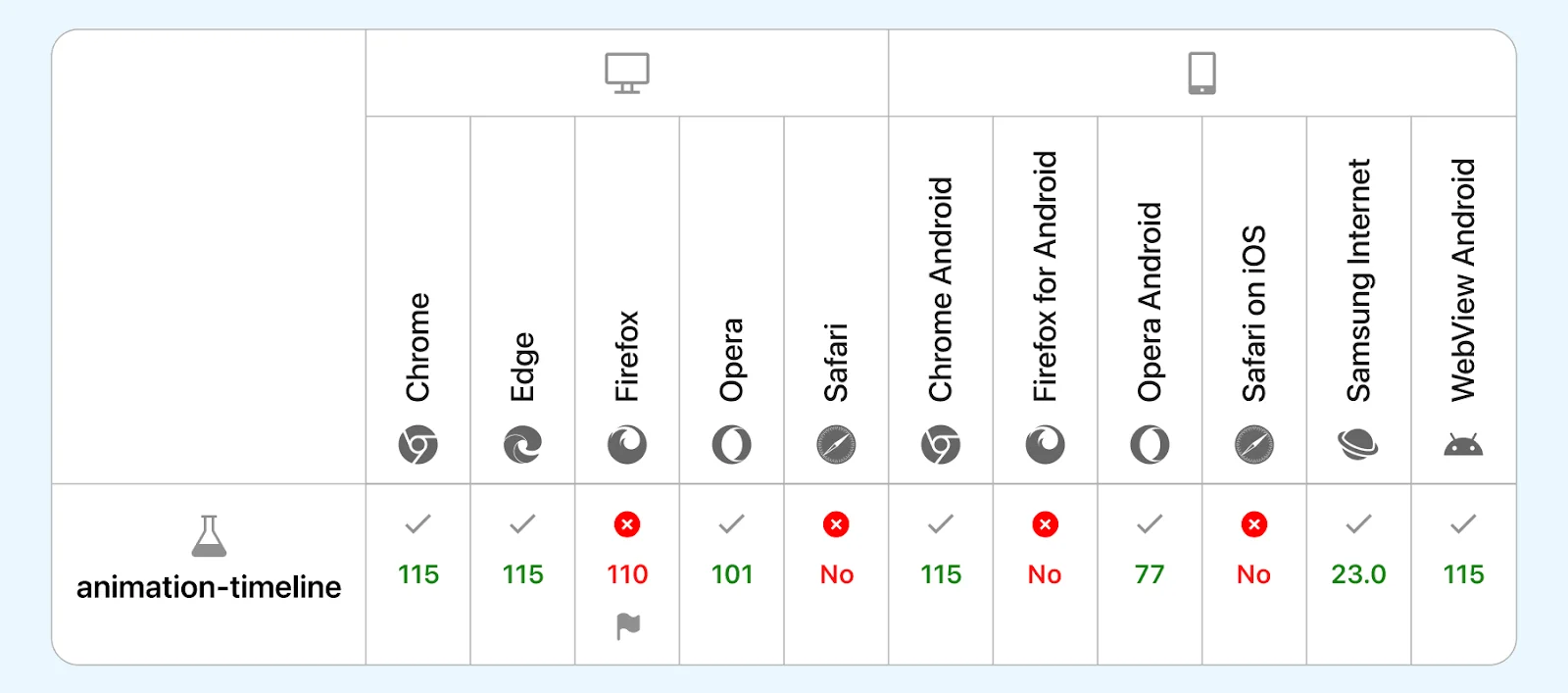The height and width of the screenshot is (693, 1568).
Task: Click the Opera 101 version number
Action: [732, 574]
